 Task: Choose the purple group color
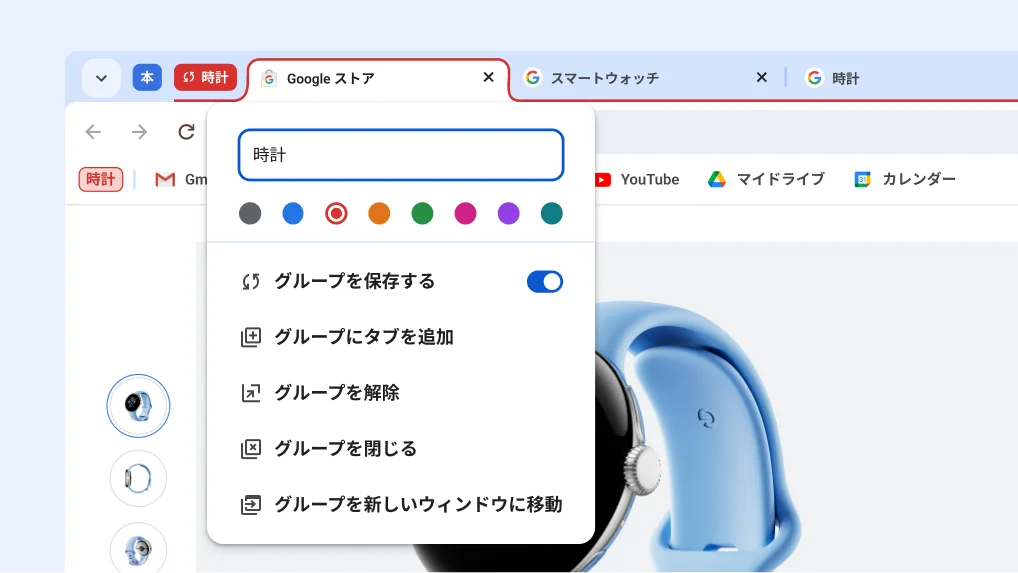(x=508, y=213)
